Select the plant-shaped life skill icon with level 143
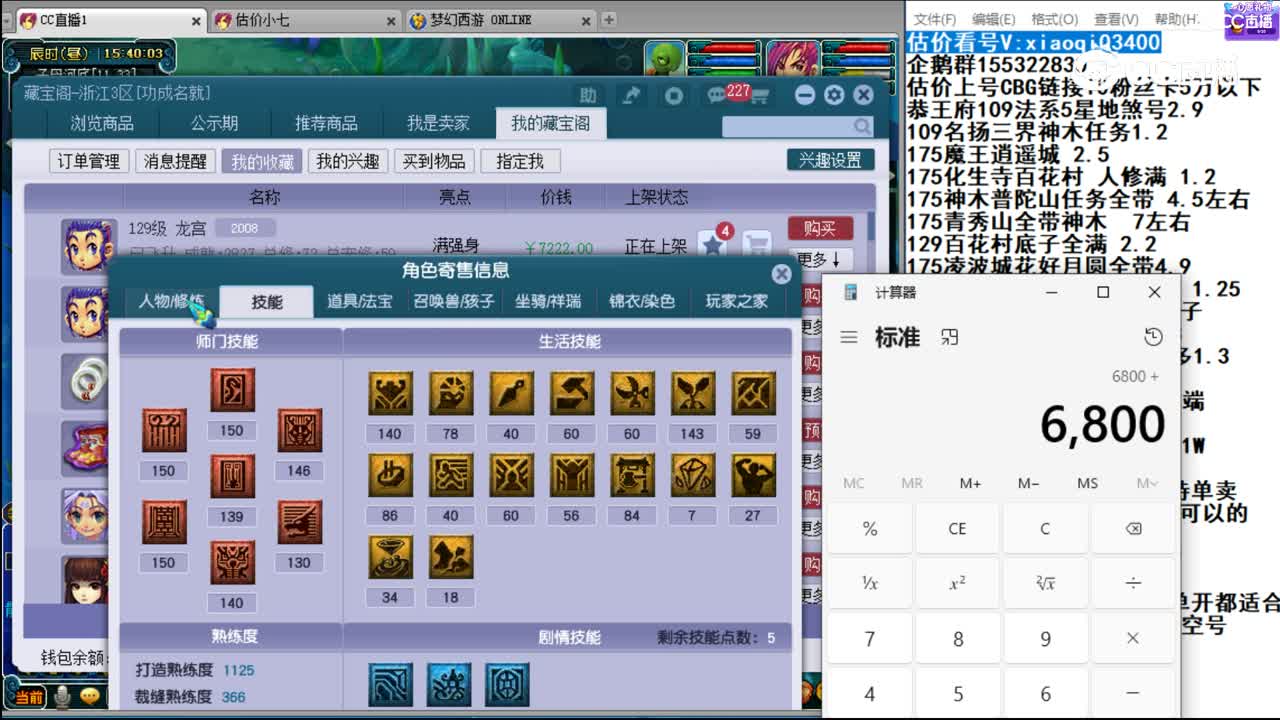The width and height of the screenshot is (1280, 720). 692,394
